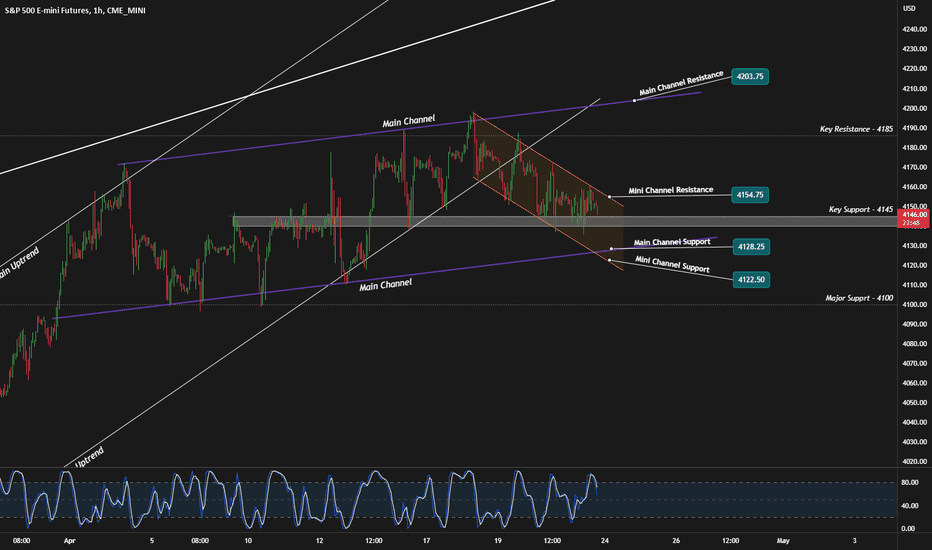Click the gray key support zone rectangle
The image size is (932, 550).
[564, 221]
